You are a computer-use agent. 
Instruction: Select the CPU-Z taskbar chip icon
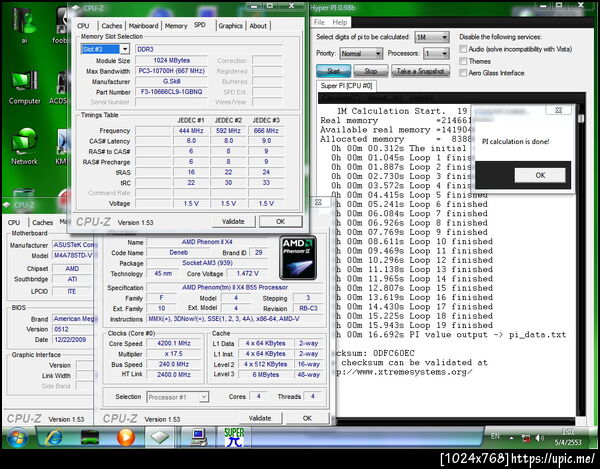160,437
